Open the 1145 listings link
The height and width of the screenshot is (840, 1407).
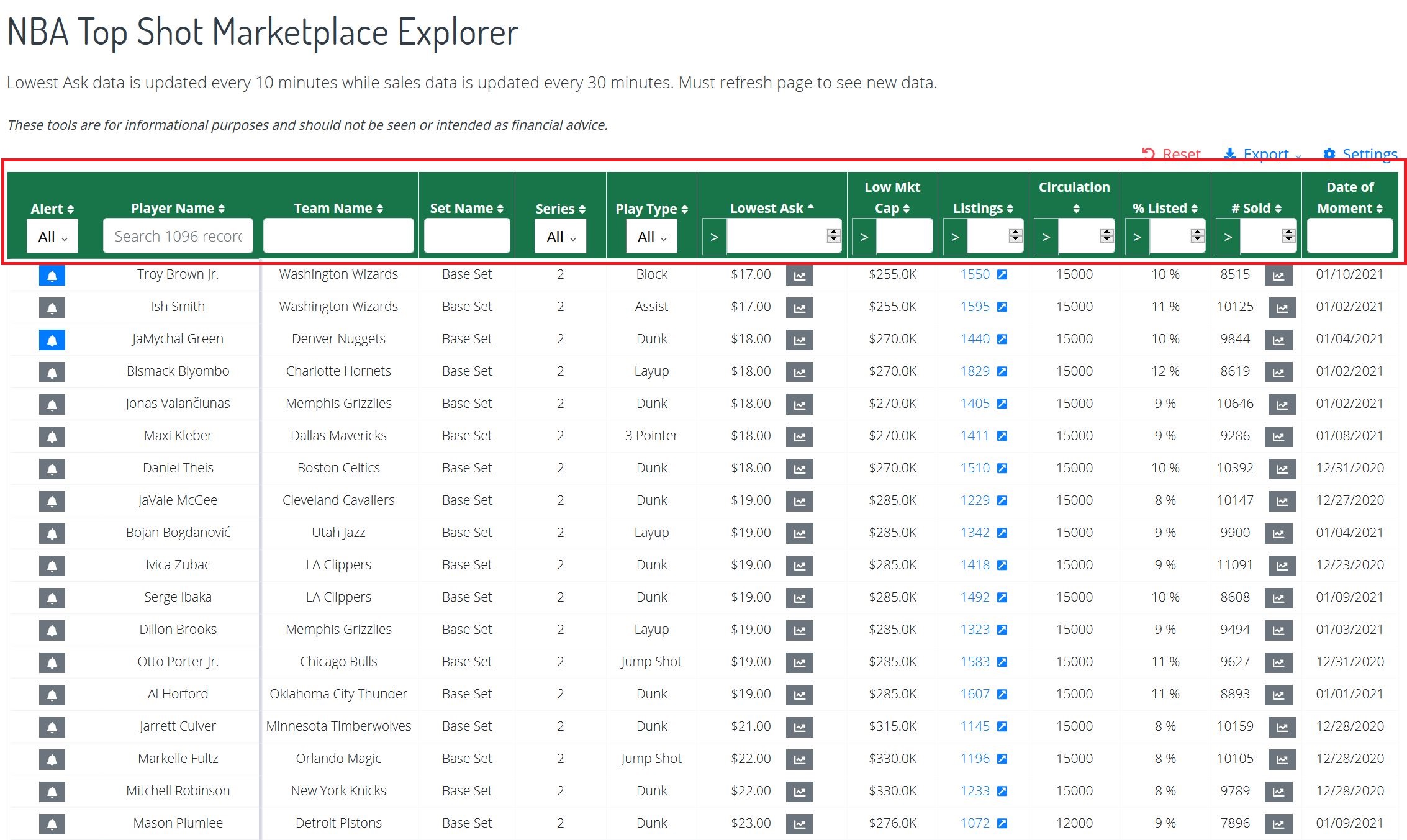(975, 726)
